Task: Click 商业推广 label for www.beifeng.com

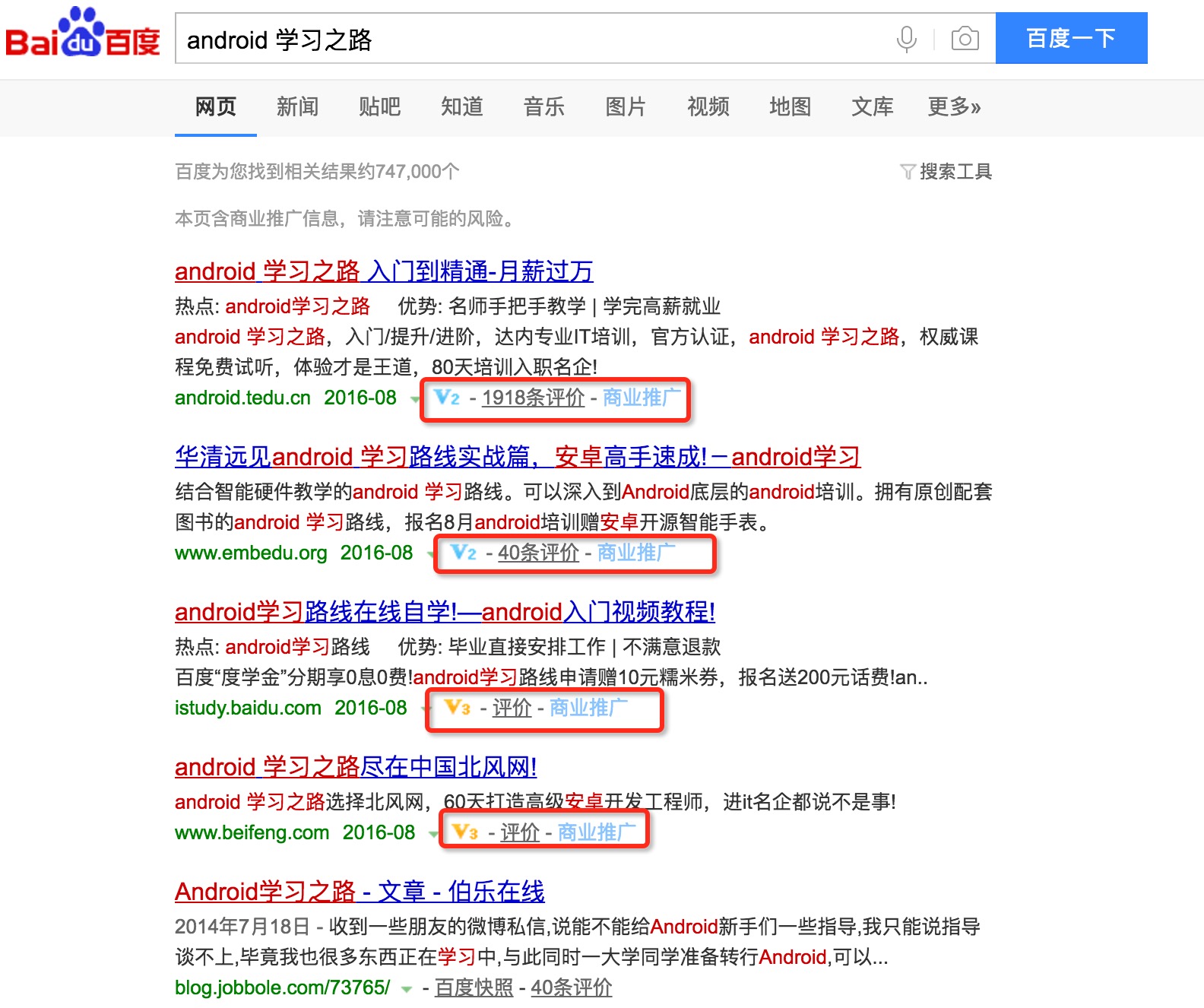Action: click(x=597, y=832)
